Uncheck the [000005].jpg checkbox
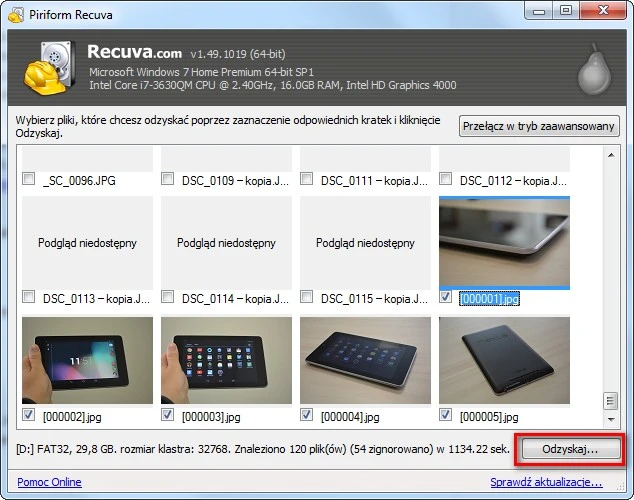The height and width of the screenshot is (500, 634). pyautogui.click(x=446, y=415)
